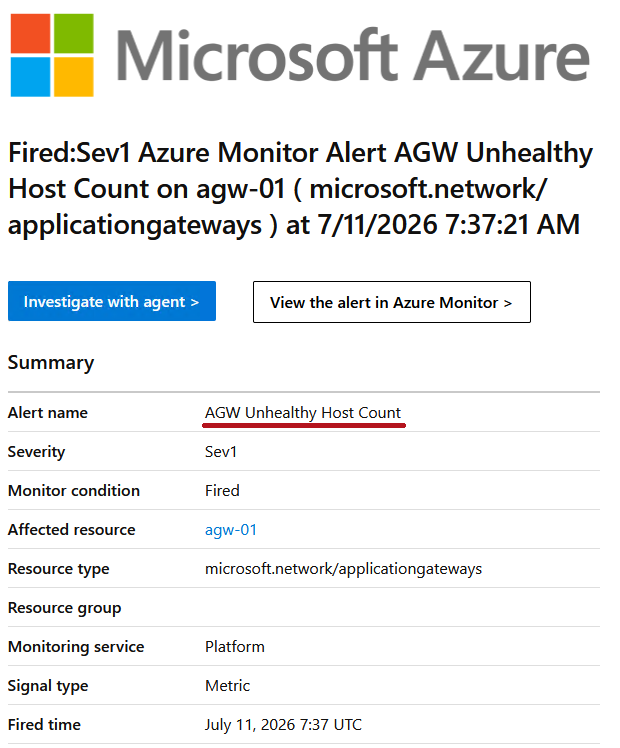Click the July 11, 2026 fired time value
The height and width of the screenshot is (748, 620).
coord(283,725)
